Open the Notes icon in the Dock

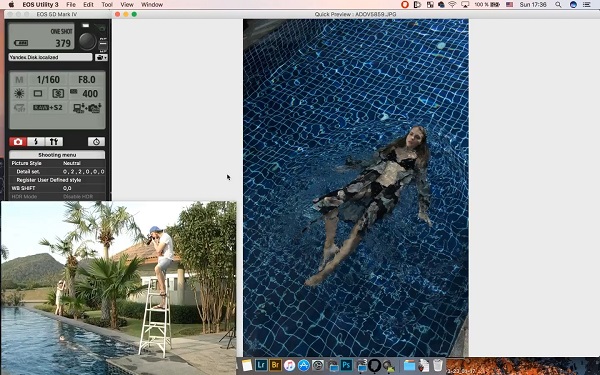tap(247, 365)
